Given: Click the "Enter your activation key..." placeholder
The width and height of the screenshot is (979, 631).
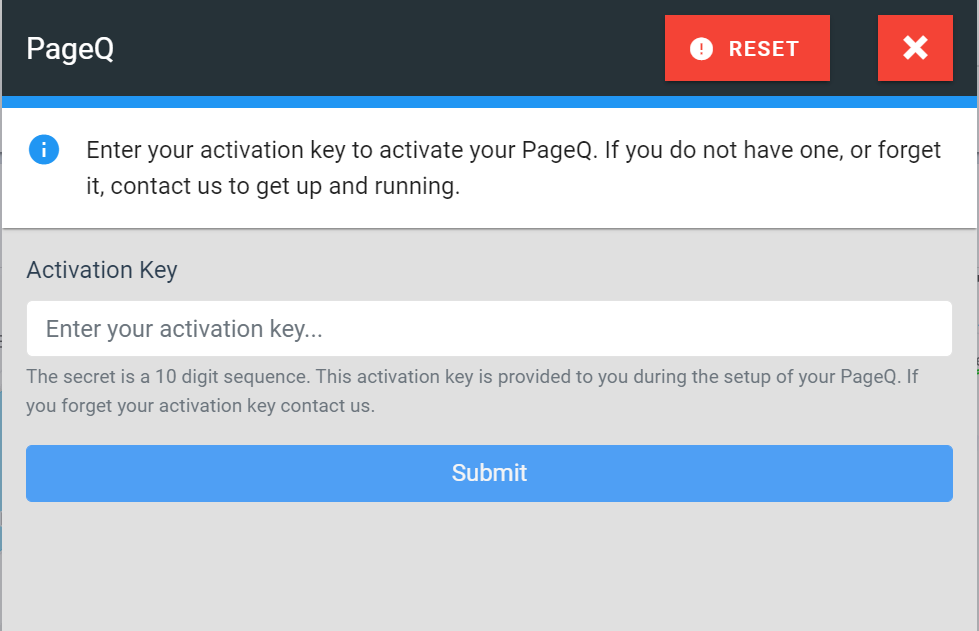Looking at the screenshot, I should [x=184, y=329].
